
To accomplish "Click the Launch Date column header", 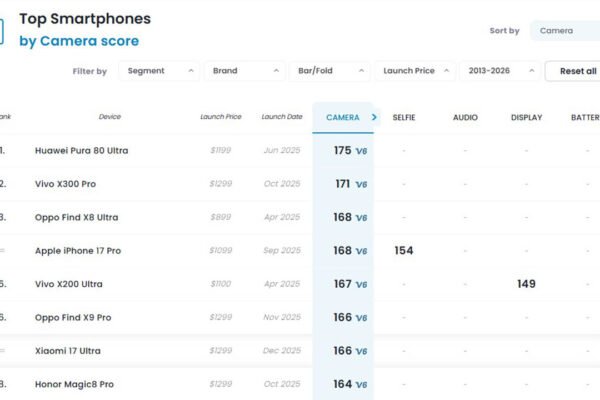I will [281, 117].
